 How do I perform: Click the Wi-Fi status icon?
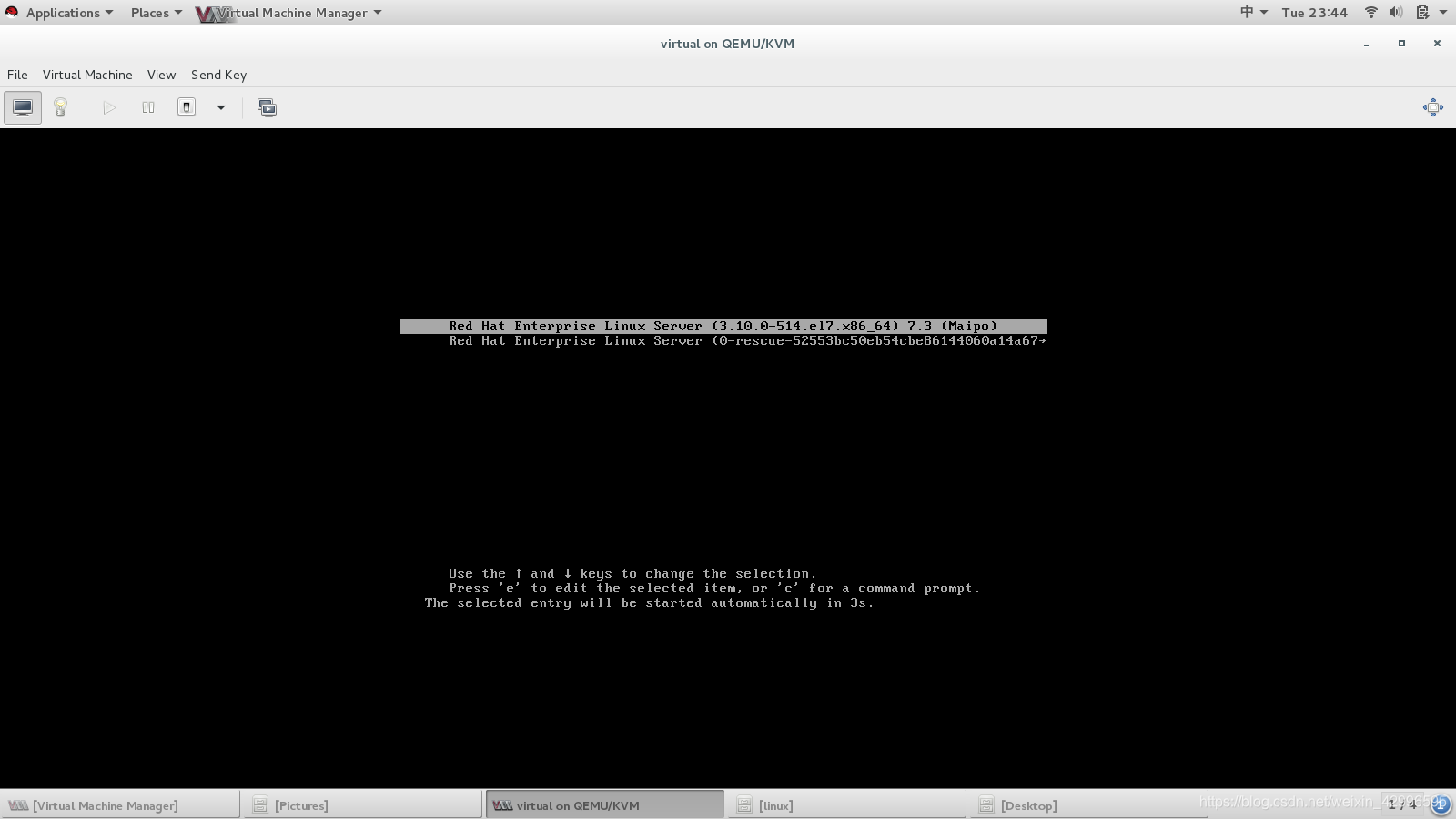(x=1370, y=13)
